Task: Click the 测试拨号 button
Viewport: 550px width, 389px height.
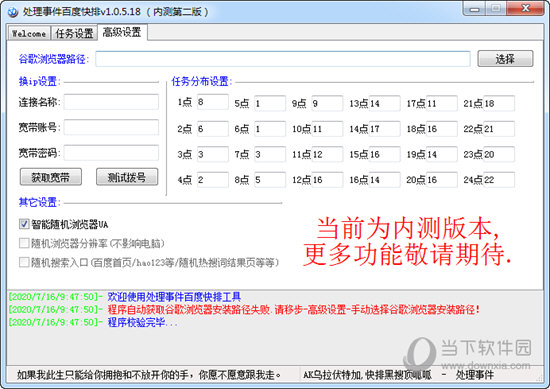Action: (127, 177)
